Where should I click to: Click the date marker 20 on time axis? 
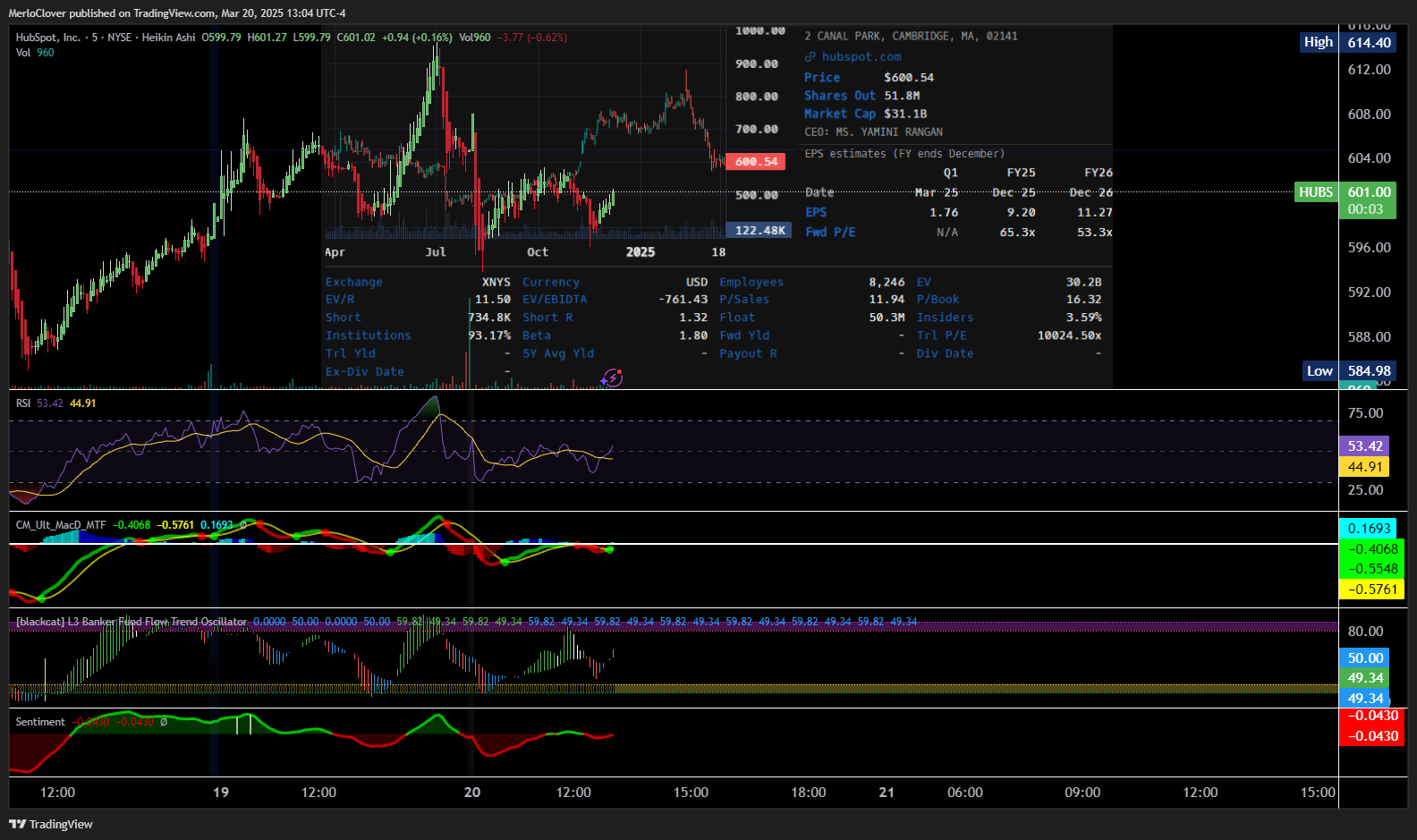(472, 793)
